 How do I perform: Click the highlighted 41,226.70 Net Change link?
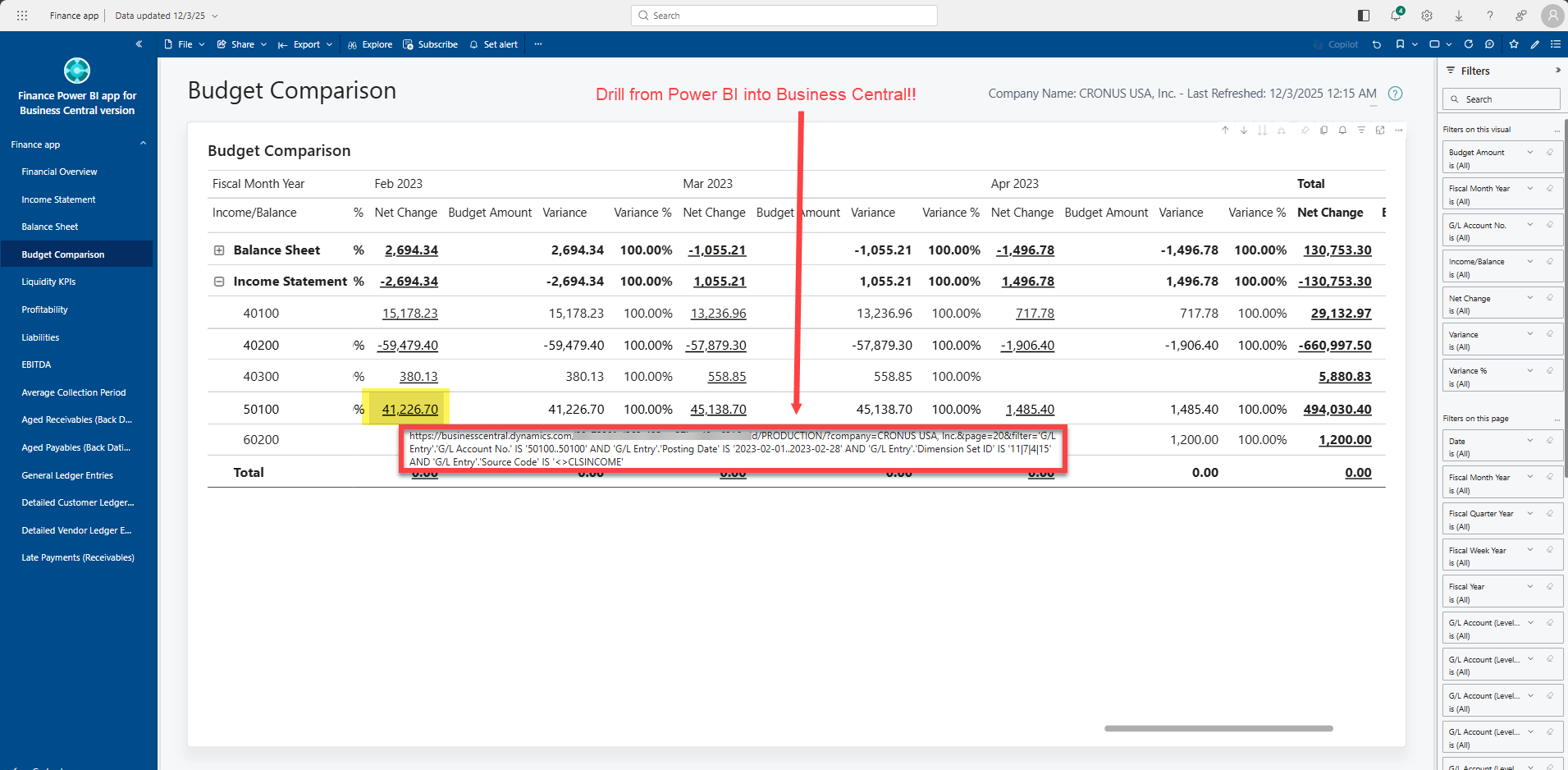(x=409, y=409)
